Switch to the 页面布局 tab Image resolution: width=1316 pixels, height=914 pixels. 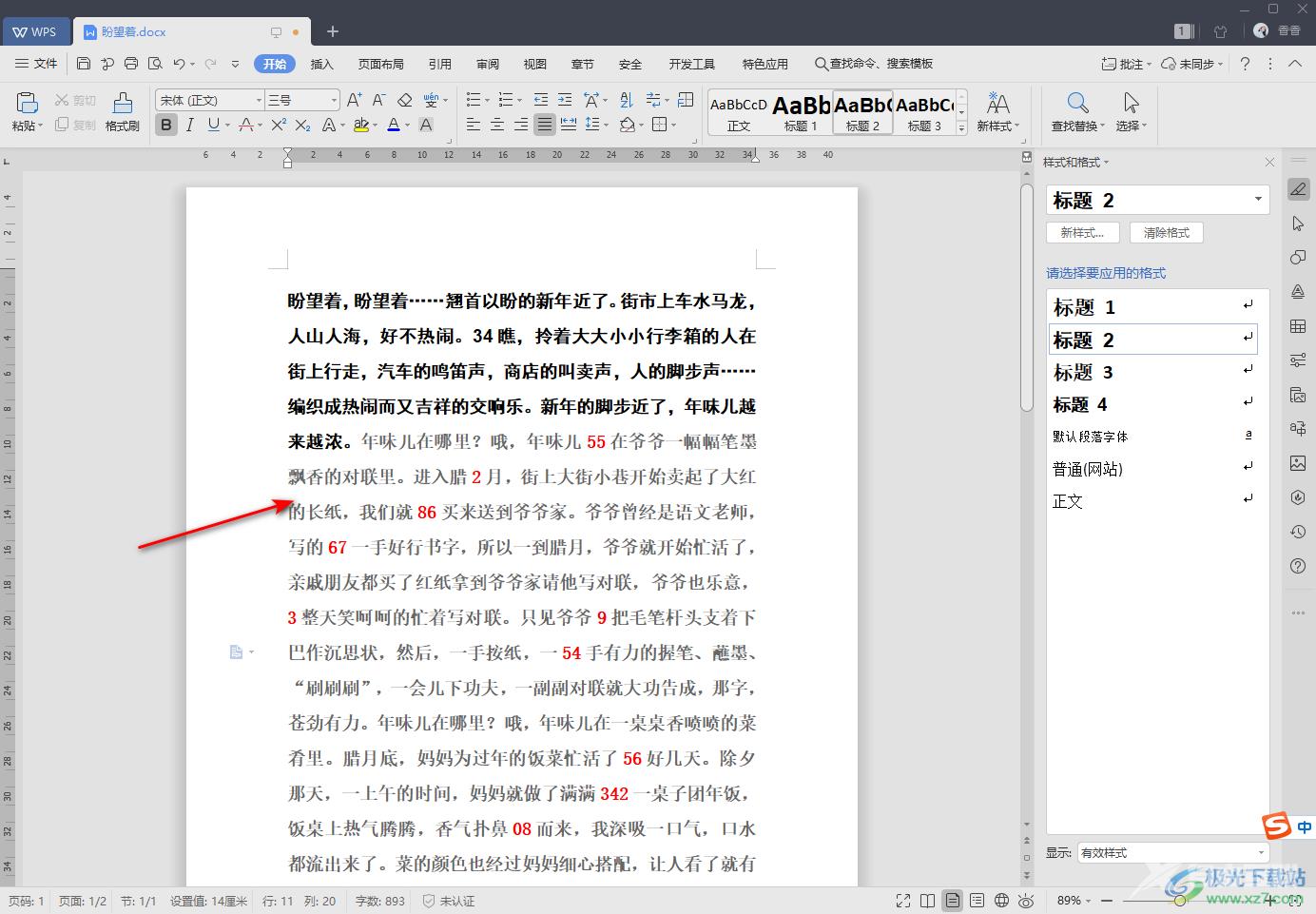pyautogui.click(x=381, y=64)
